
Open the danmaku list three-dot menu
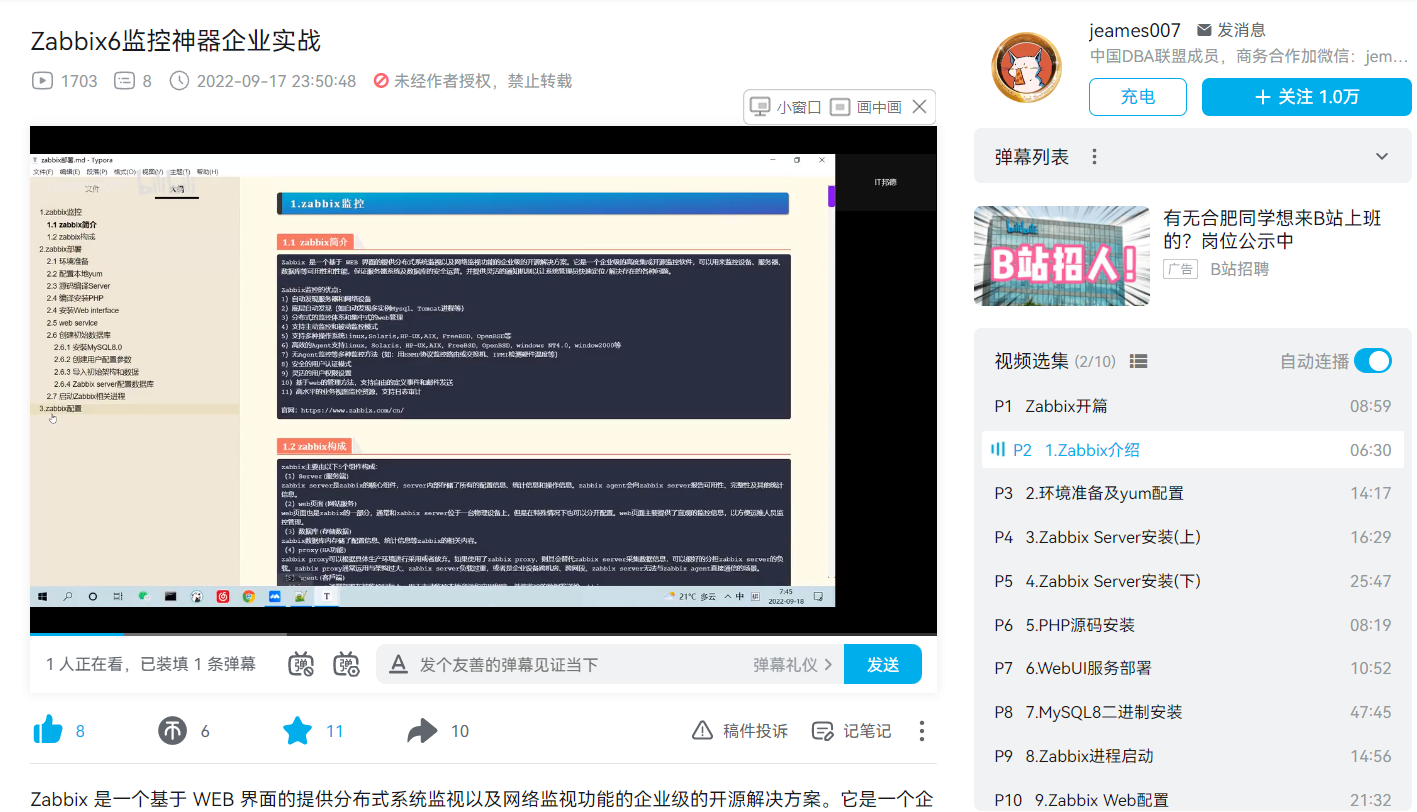tap(1094, 157)
